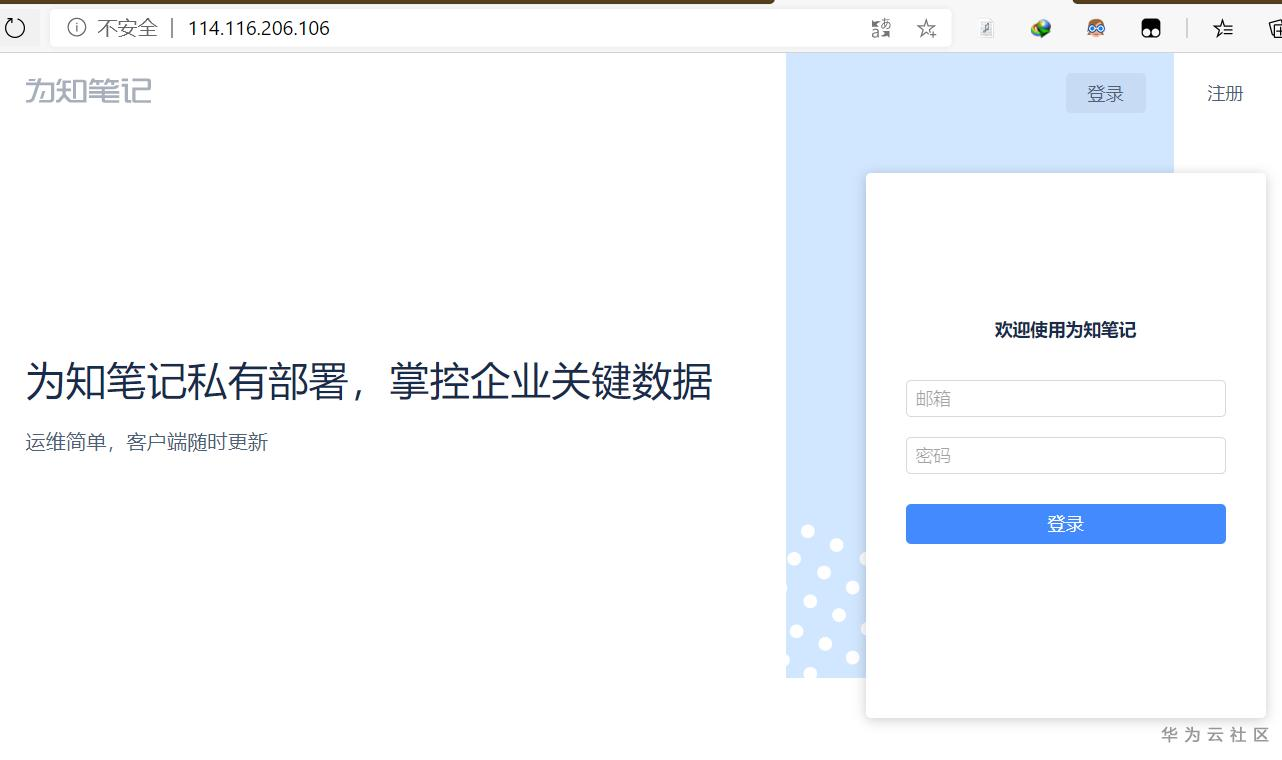
Task: Open the Internet Download Manager extension icon
Action: [x=1039, y=28]
